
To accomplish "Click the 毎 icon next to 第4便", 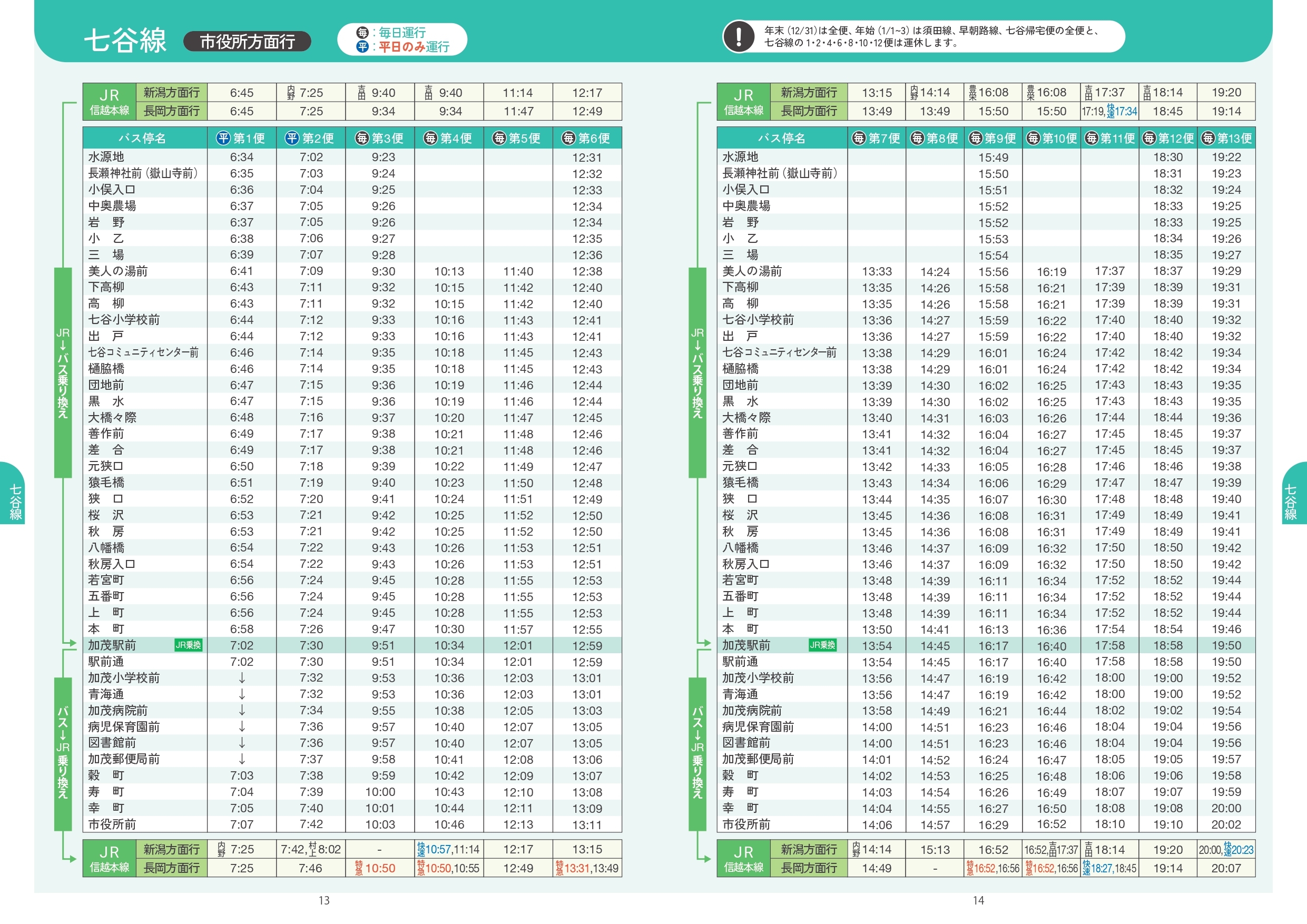I will pyautogui.click(x=430, y=139).
